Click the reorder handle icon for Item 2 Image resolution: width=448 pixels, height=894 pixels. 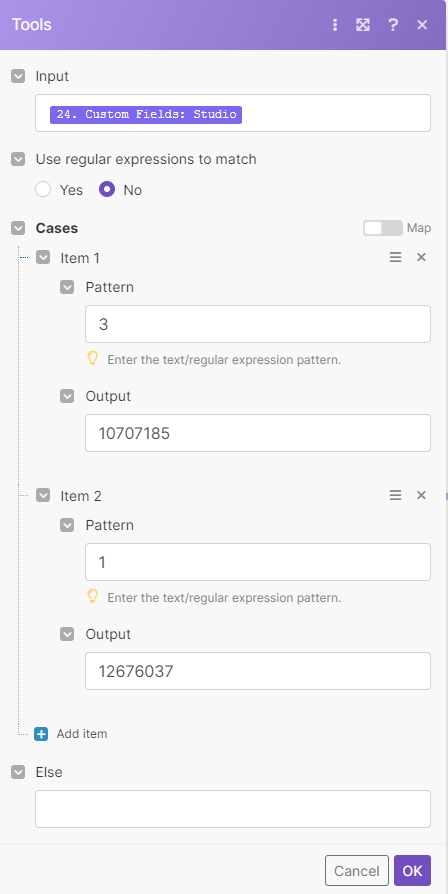click(395, 495)
